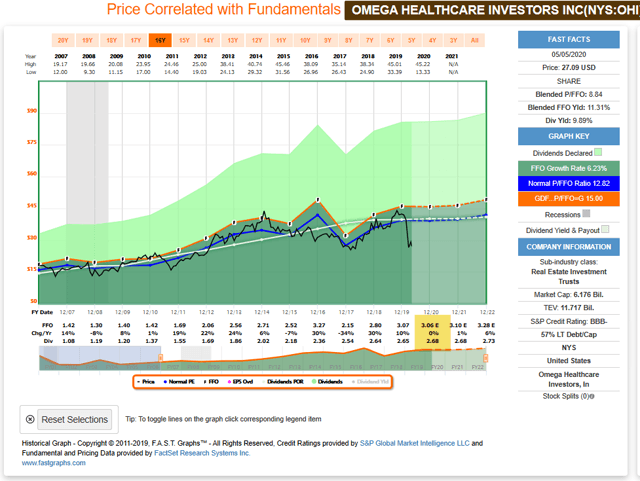Toggle the FFO legend item

[211, 382]
